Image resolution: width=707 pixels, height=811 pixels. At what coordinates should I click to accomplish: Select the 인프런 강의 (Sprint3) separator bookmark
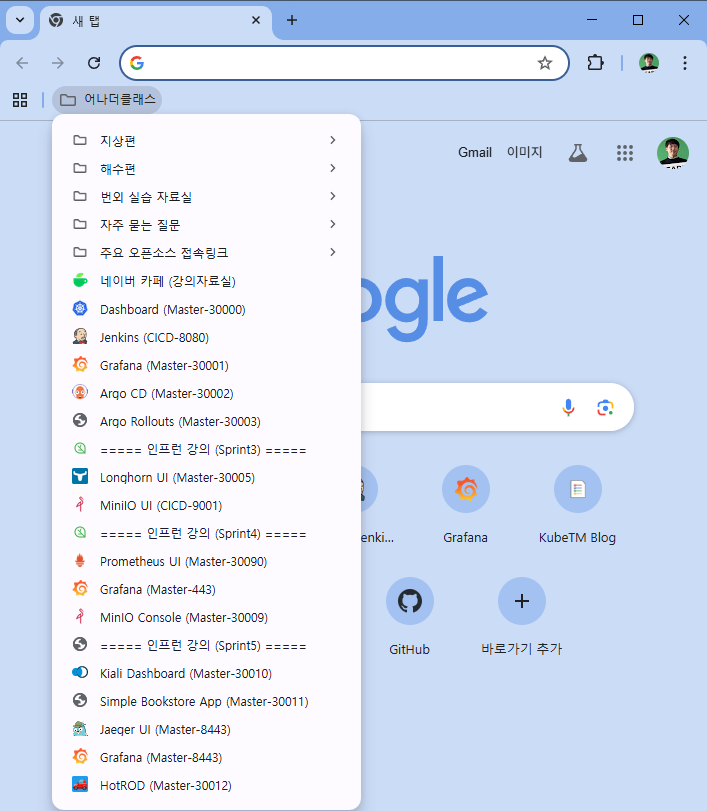pyautogui.click(x=206, y=448)
